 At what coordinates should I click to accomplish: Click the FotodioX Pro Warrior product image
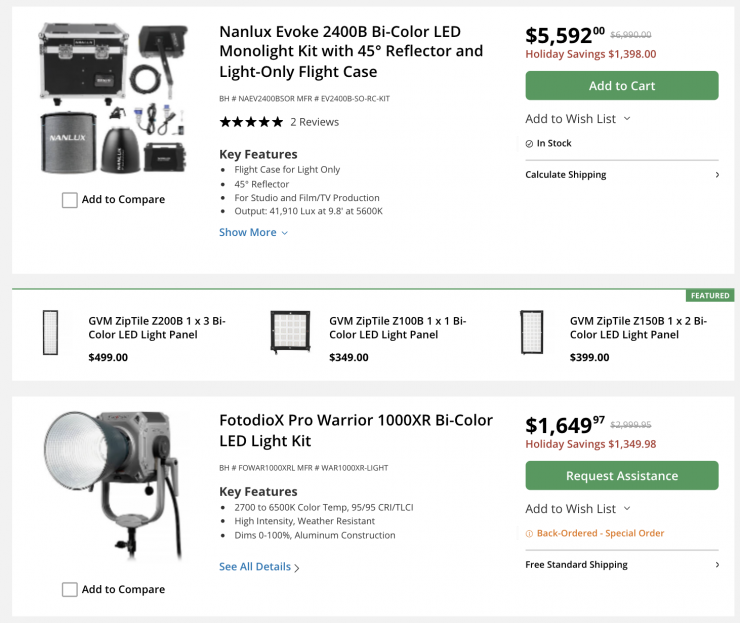click(x=113, y=484)
